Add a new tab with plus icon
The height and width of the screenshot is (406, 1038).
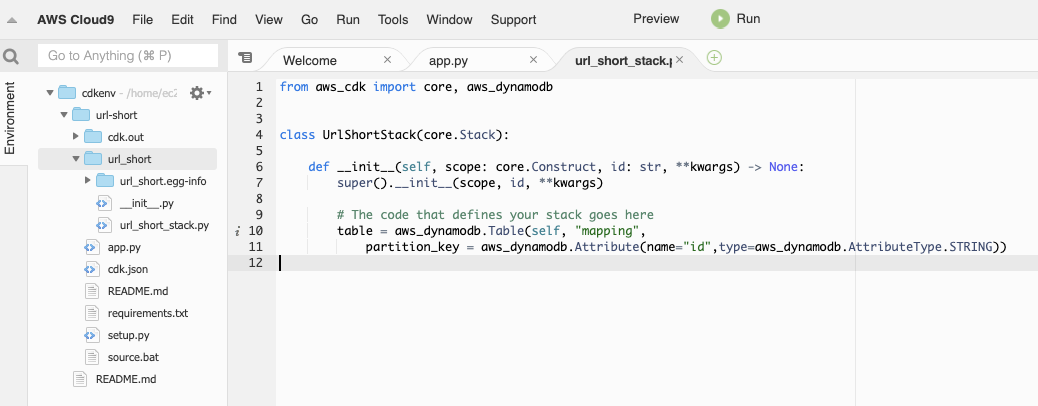tap(714, 58)
